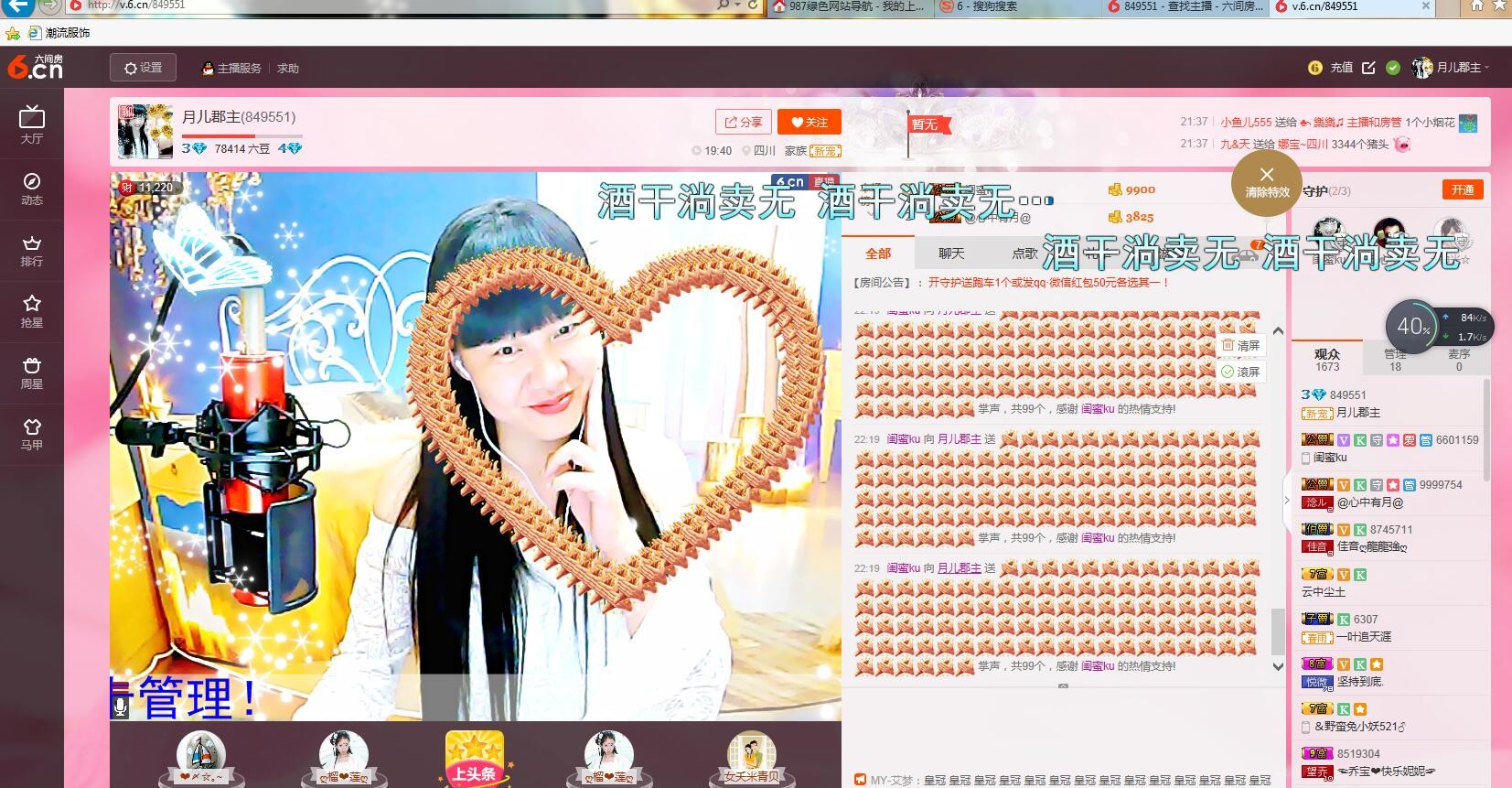This screenshot has height=788, width=1512.
Task: Click the 上头条 headline star icon
Action: (x=474, y=759)
